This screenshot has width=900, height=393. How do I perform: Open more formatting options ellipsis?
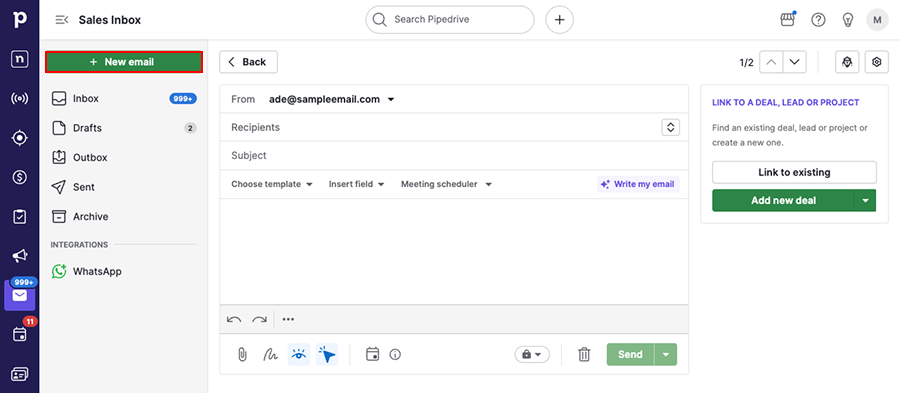tap(288, 320)
